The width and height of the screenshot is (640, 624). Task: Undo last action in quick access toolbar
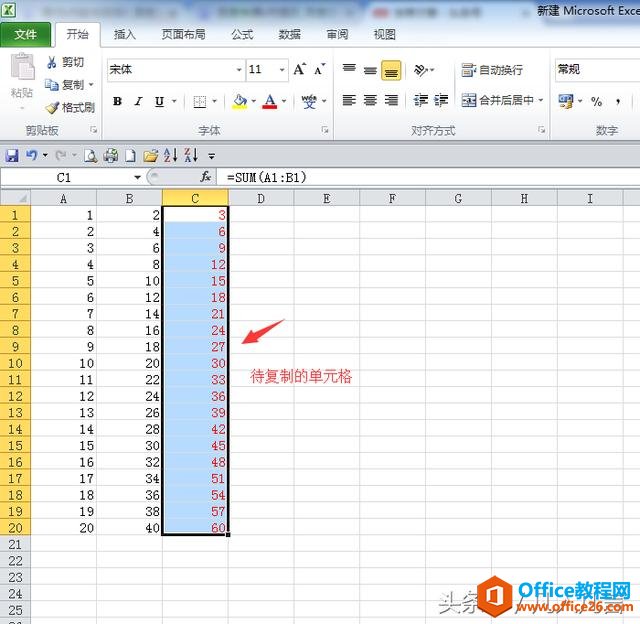tap(31, 155)
